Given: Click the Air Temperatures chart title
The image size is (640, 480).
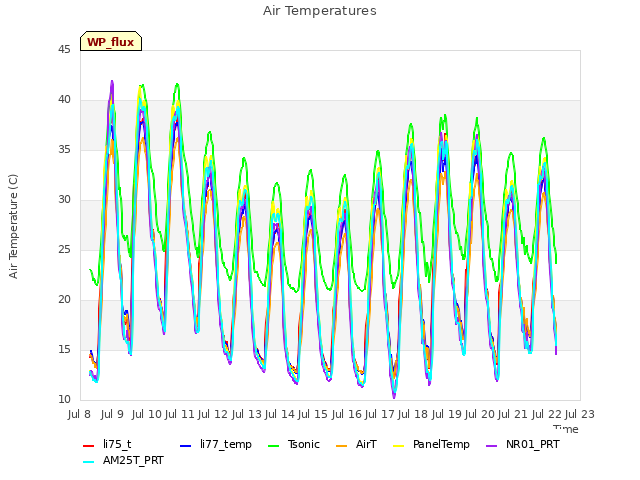Looking at the screenshot, I should pos(320,11).
